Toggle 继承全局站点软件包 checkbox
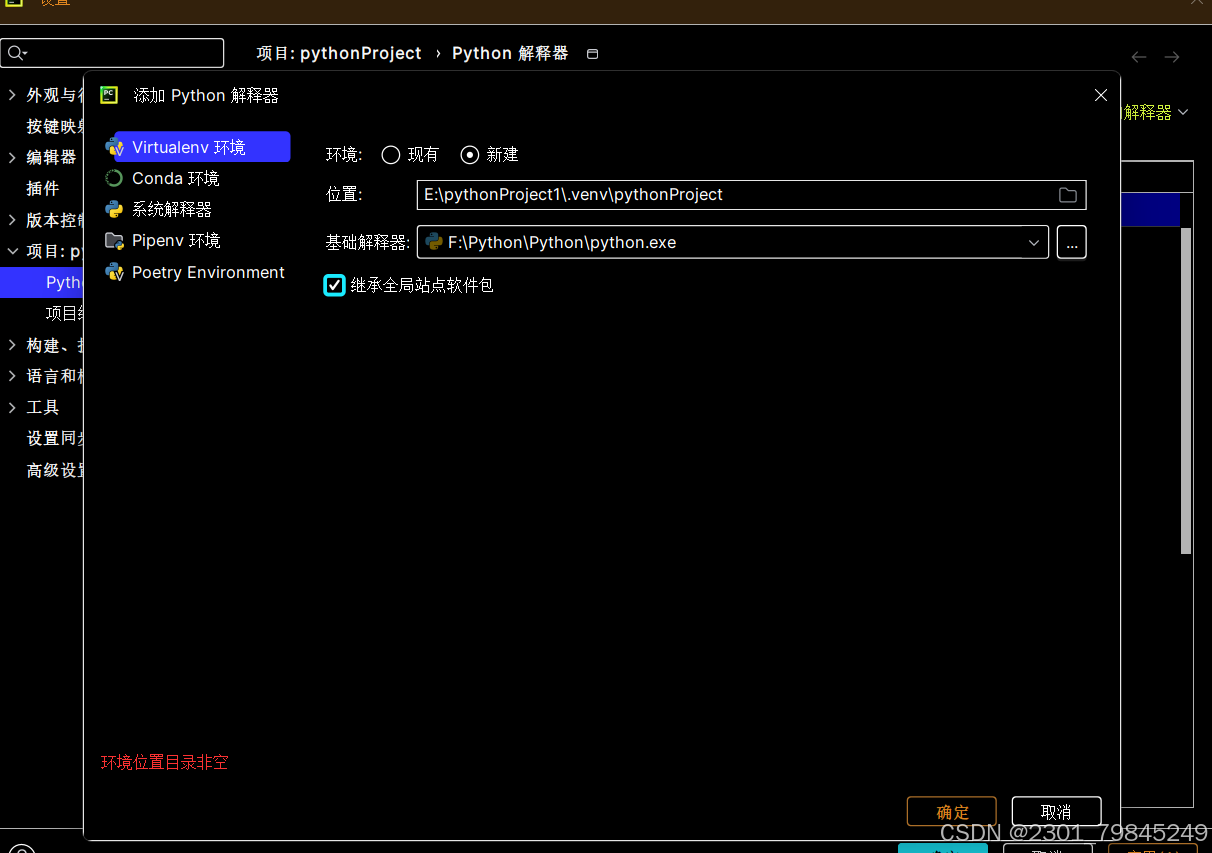Image resolution: width=1212 pixels, height=853 pixels. click(x=335, y=285)
